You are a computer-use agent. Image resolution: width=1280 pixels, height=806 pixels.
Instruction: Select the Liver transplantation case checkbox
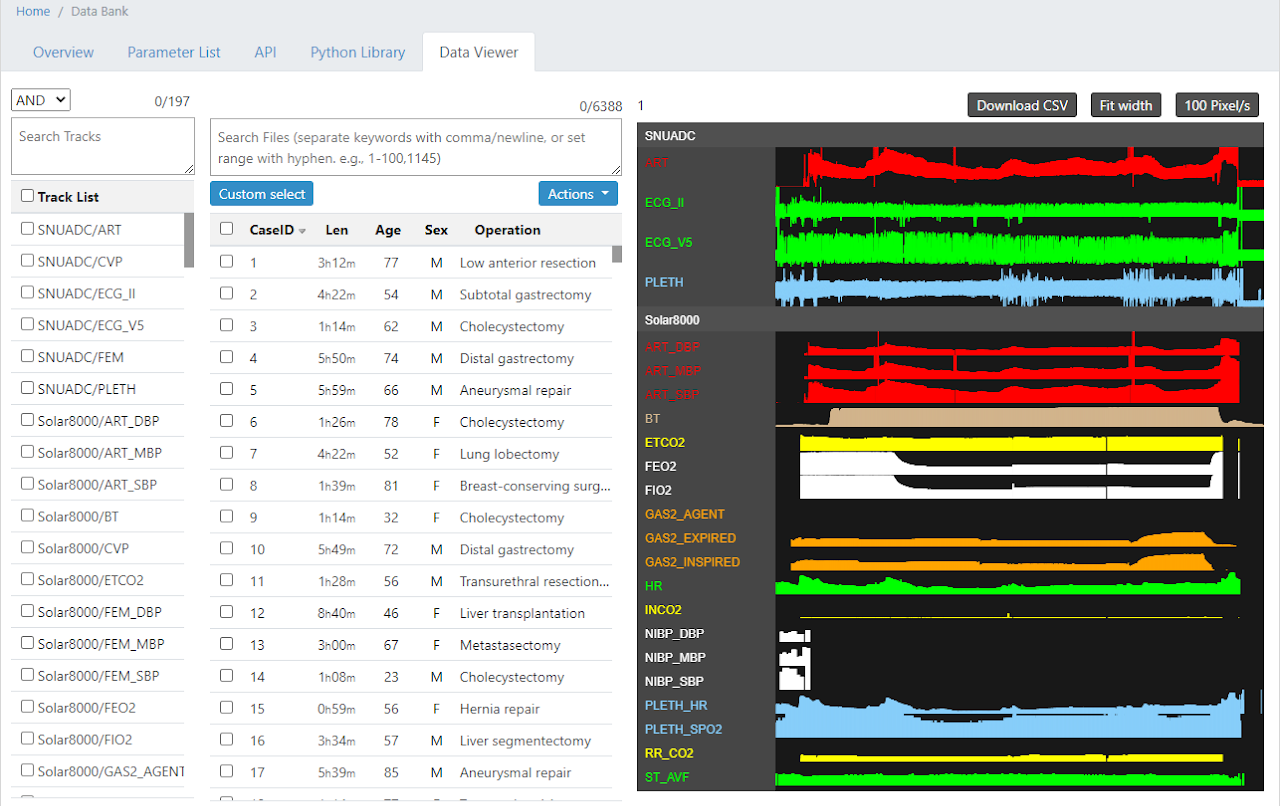point(227,613)
